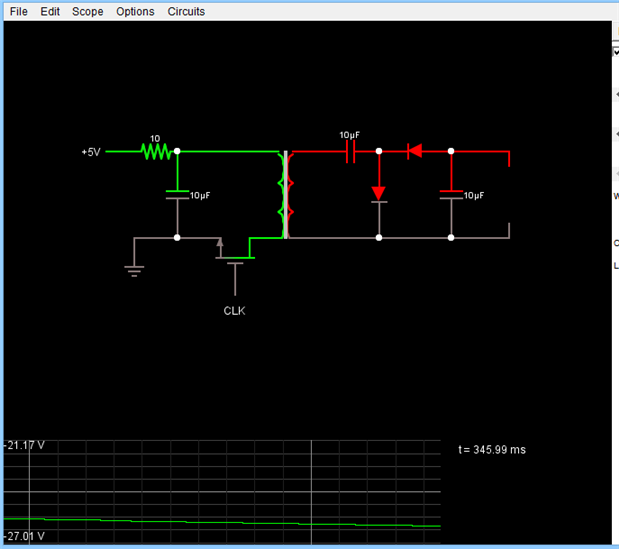
Task: Toggle the checkbox at top right panel edge
Action: pos(616,52)
